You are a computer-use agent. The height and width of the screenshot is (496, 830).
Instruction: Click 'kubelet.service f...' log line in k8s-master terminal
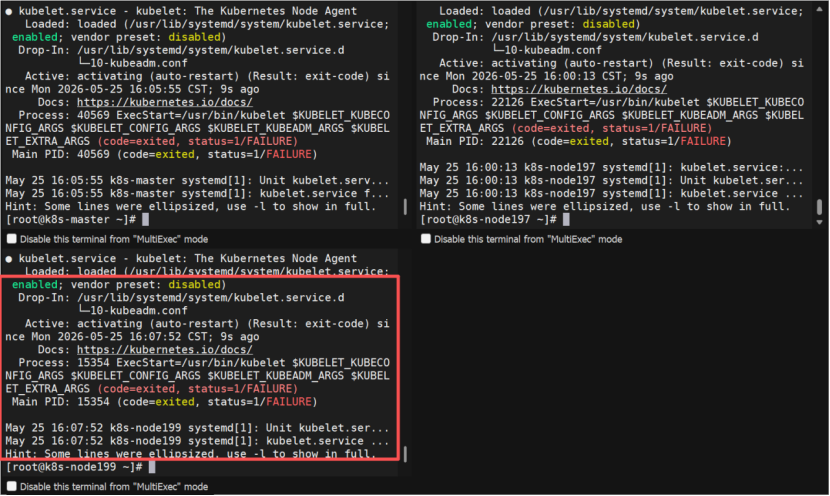pos(197,193)
